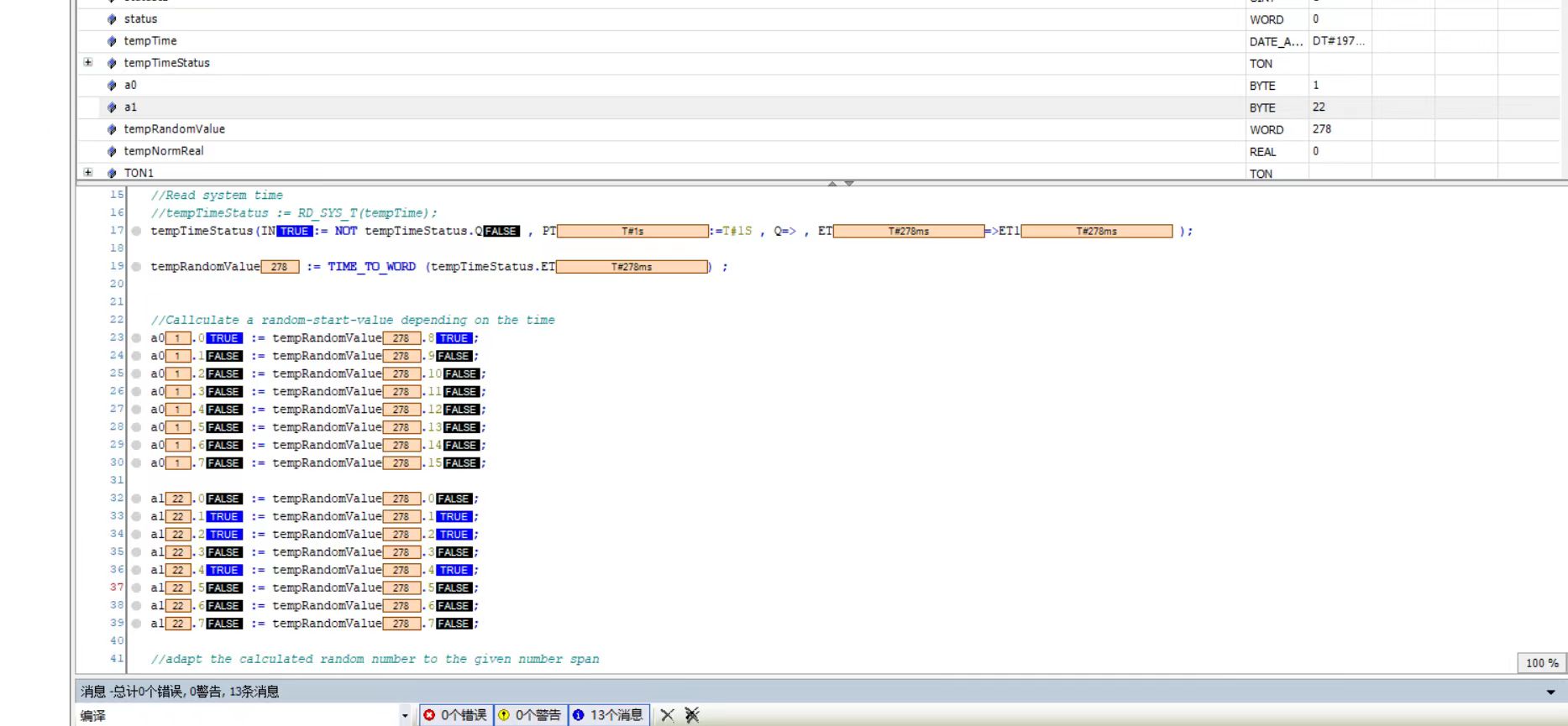Select the tempTime value DT#197...
This screenshot has height=726, width=1568.
click(x=1339, y=41)
